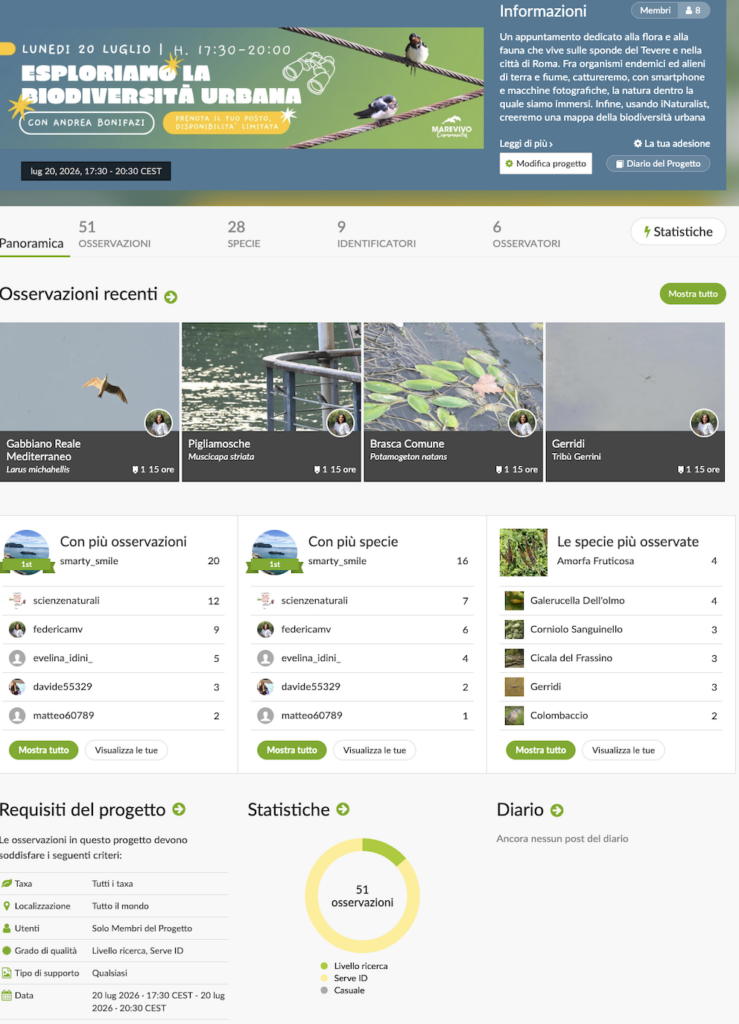Open the 9 Identificatori tab

376,234
